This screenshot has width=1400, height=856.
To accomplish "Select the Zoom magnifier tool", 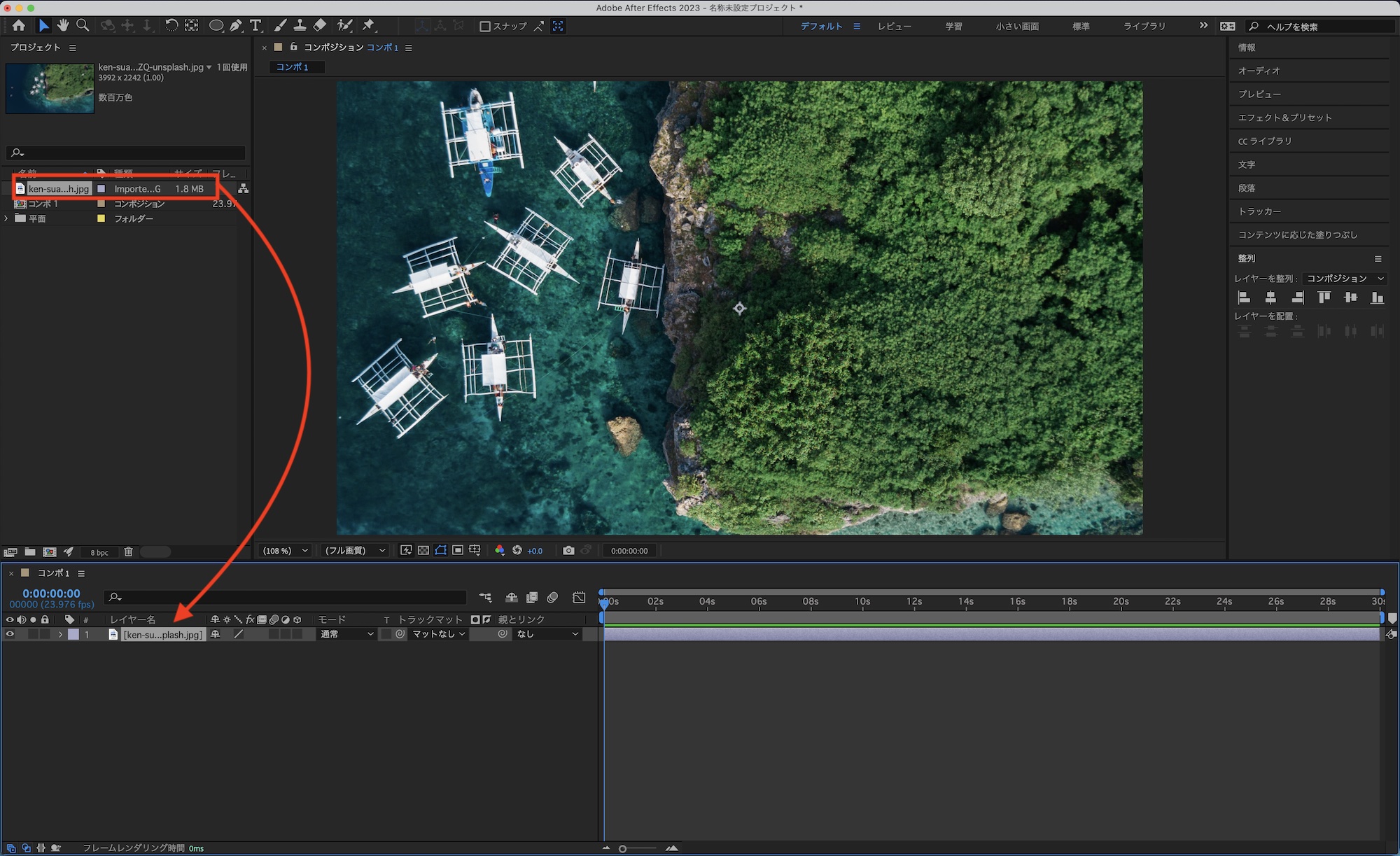I will [x=83, y=26].
